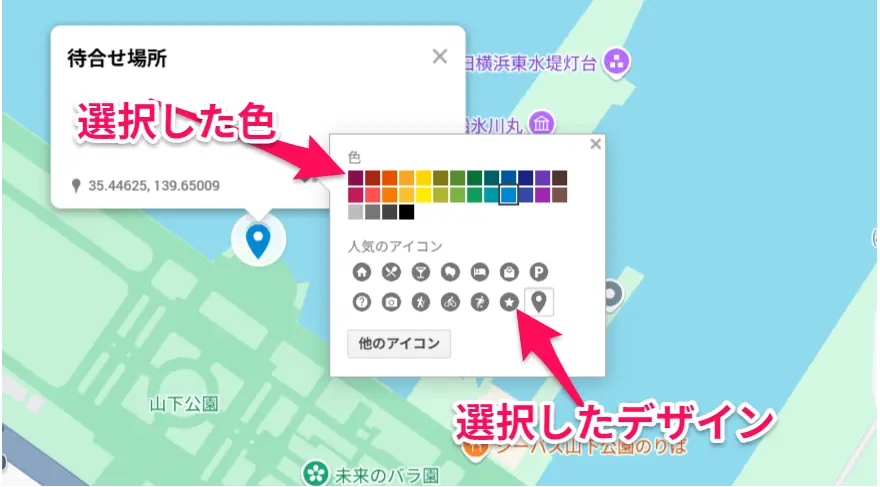The image size is (880, 487).
Task: Select the dark royal blue swatch above light blue
Action: 508,178
